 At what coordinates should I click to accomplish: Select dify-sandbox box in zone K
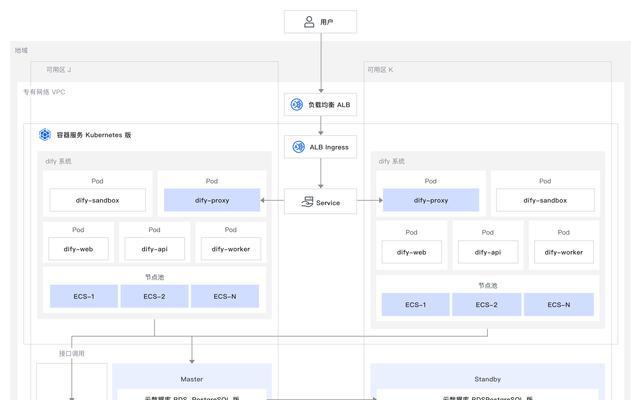coord(545,200)
